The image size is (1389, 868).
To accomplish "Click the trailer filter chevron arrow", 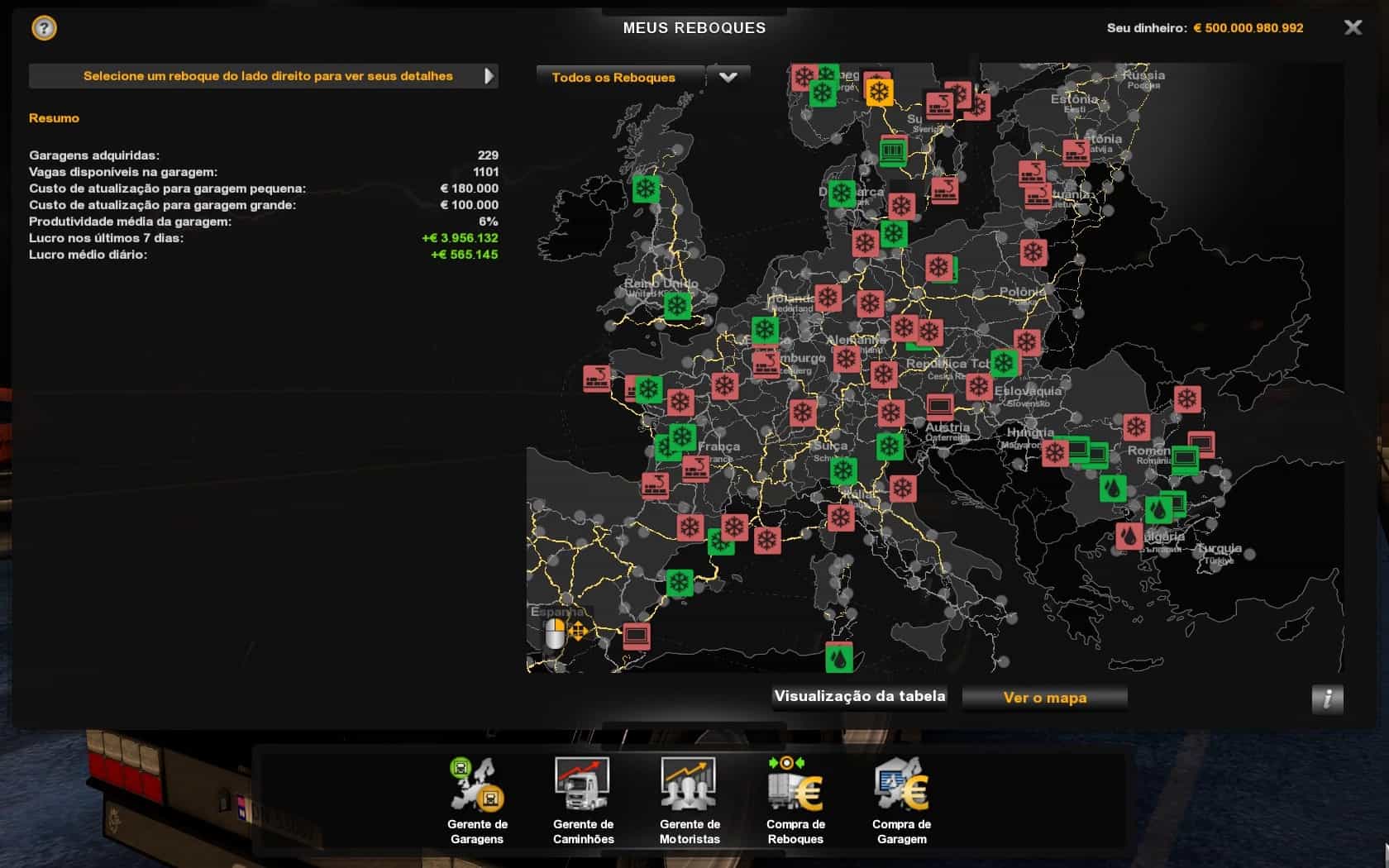I will pos(728,78).
